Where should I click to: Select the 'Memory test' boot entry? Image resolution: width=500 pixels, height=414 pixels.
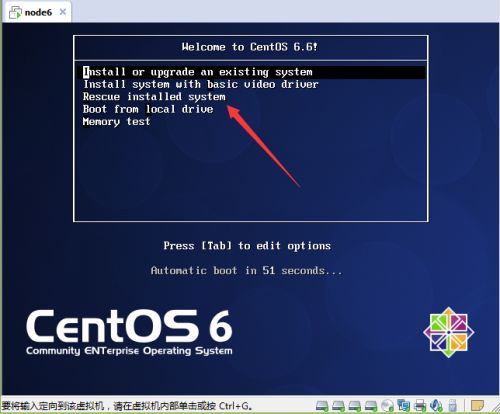116,122
